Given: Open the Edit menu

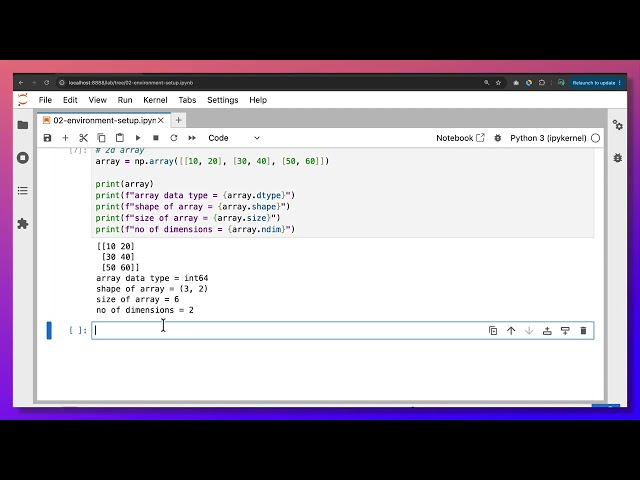Looking at the screenshot, I should coord(70,100).
